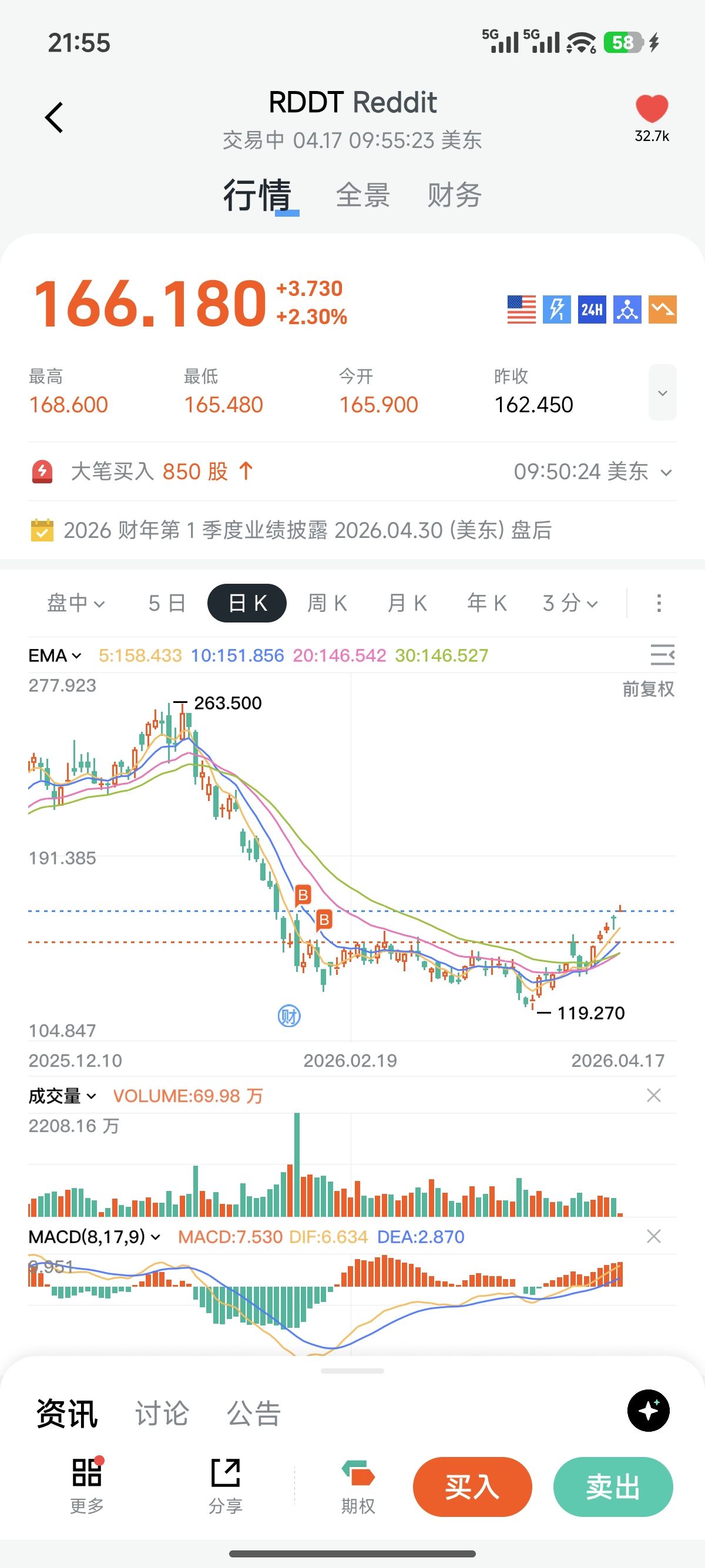Switch to the 财务 tab

(x=454, y=196)
